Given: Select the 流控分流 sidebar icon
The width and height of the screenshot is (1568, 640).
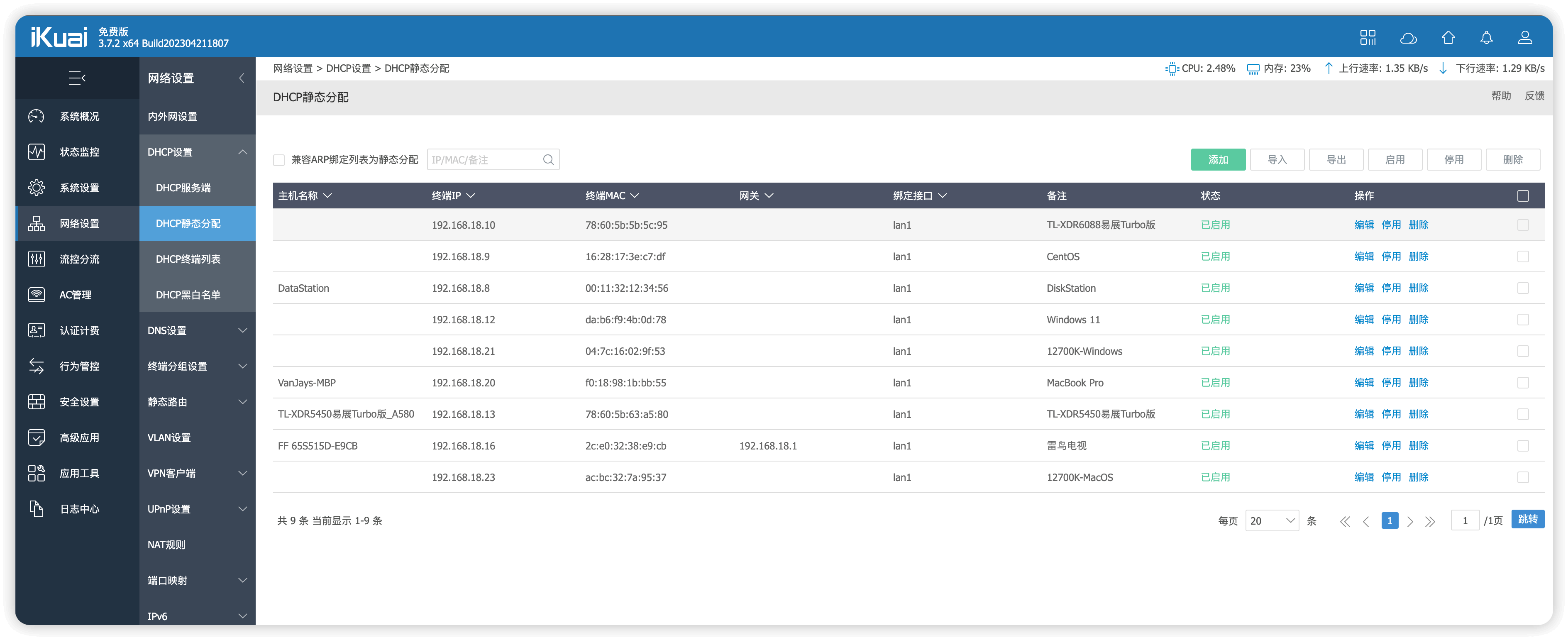Looking at the screenshot, I should click(37, 259).
